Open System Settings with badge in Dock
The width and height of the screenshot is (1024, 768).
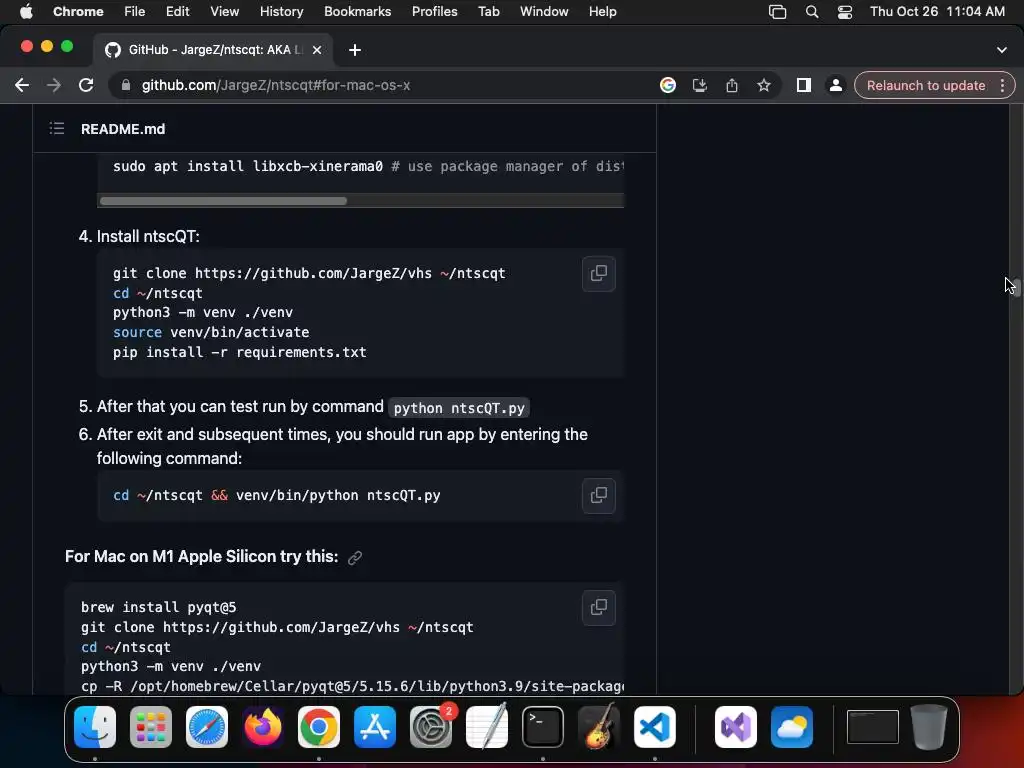pos(431,727)
